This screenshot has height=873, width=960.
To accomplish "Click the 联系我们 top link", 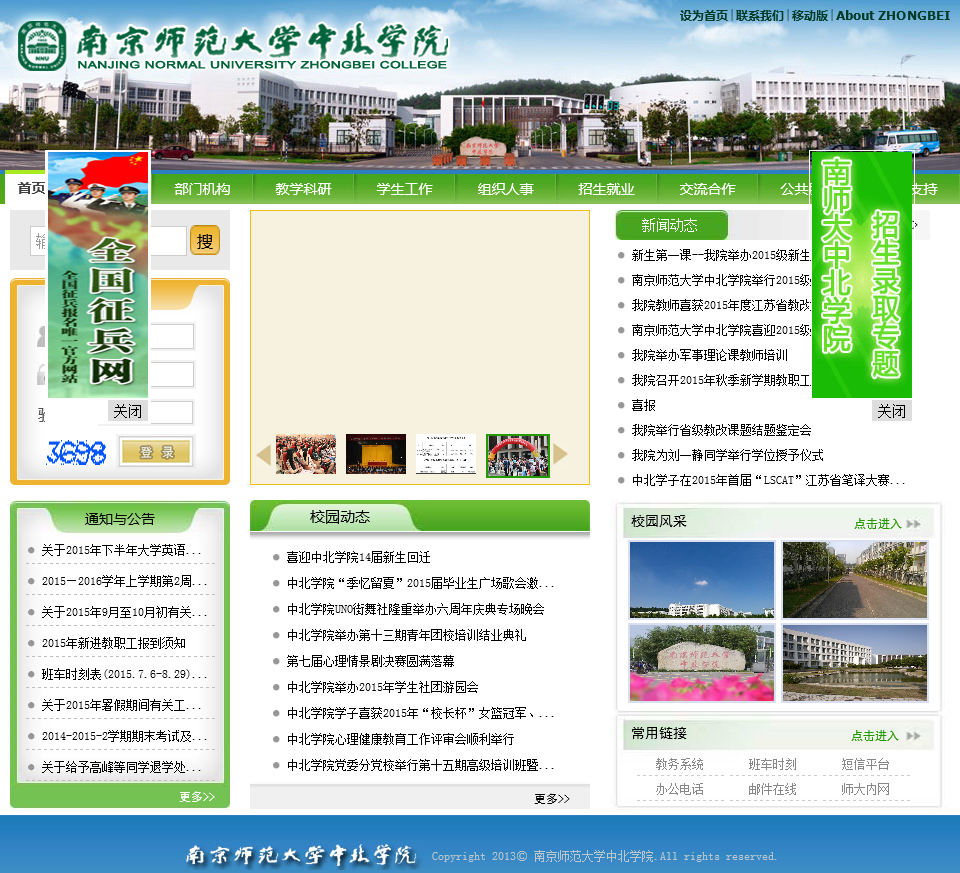I will pyautogui.click(x=760, y=16).
